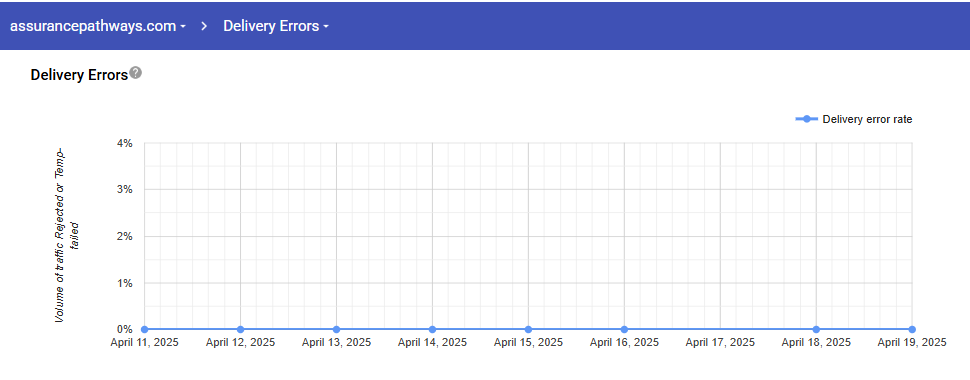
Task: Click the April 17, 2025 axis label
Action: coord(720,342)
